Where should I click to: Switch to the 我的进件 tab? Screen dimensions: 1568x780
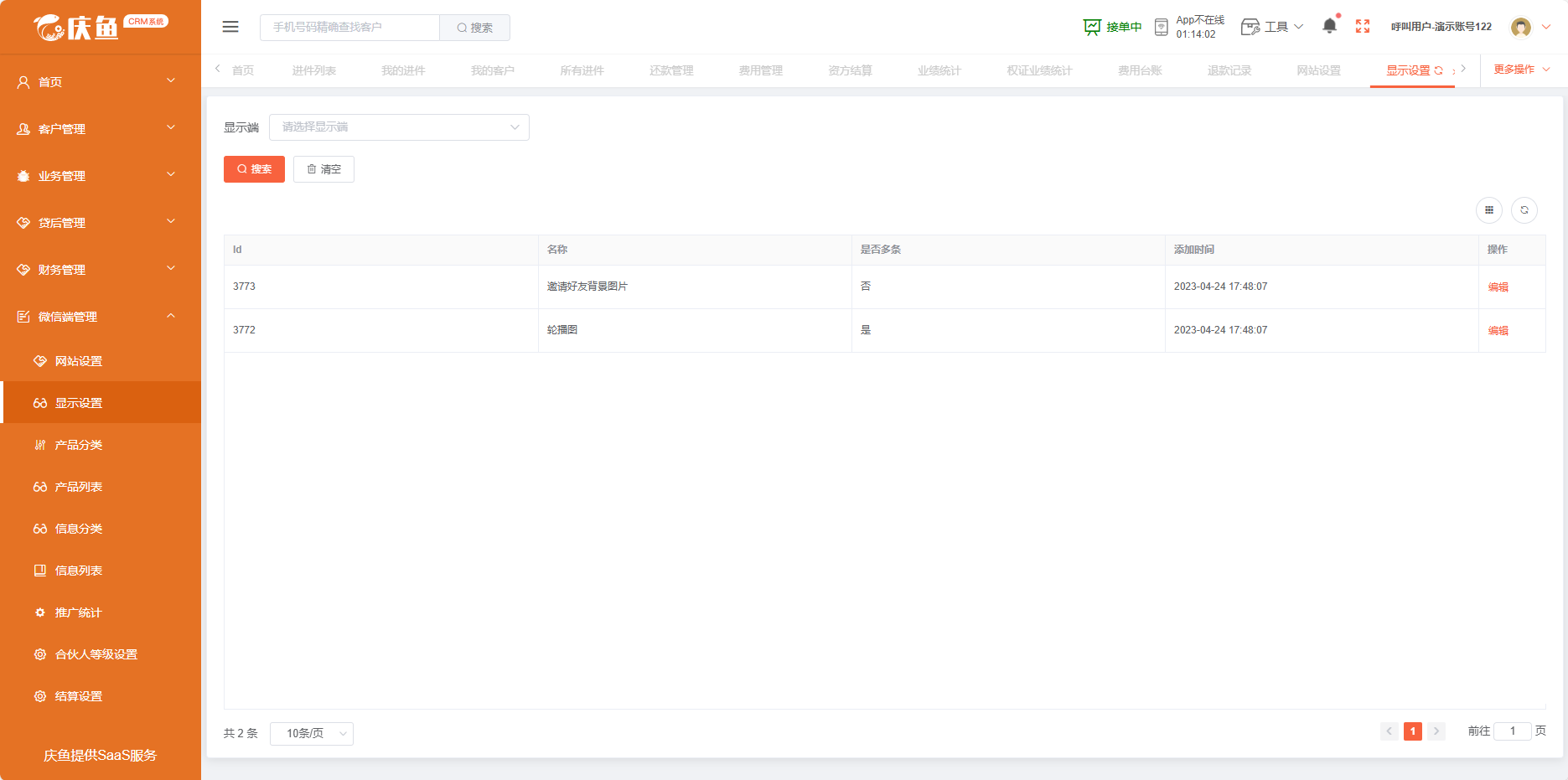coord(403,70)
